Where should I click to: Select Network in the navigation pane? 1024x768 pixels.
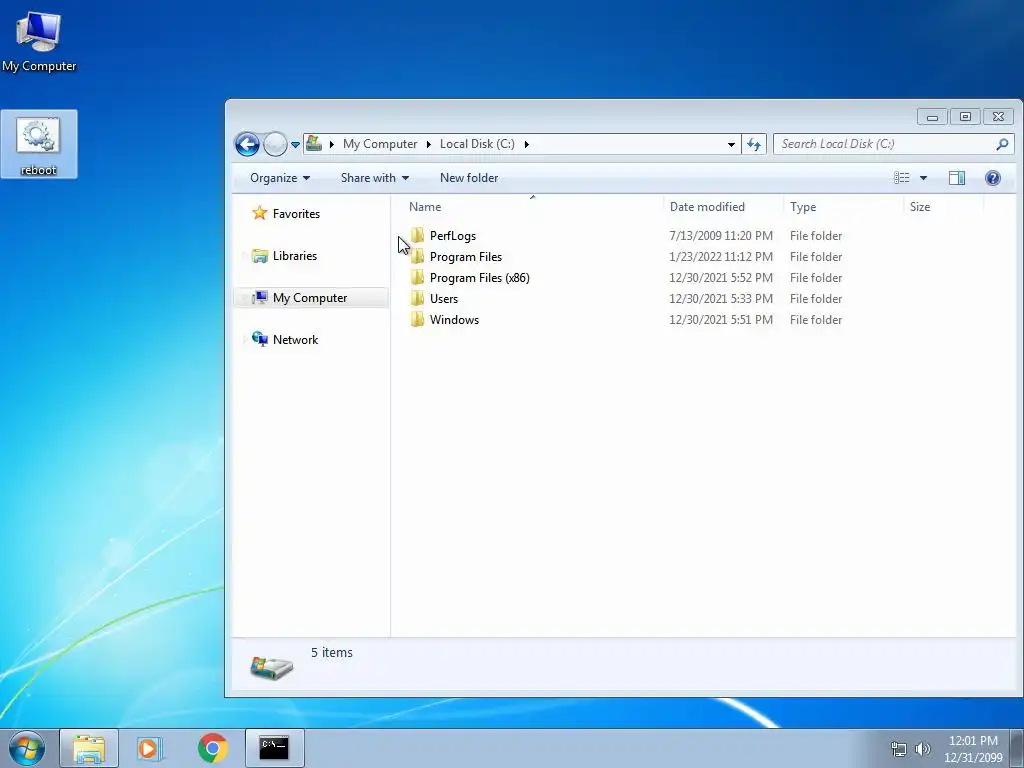point(295,340)
